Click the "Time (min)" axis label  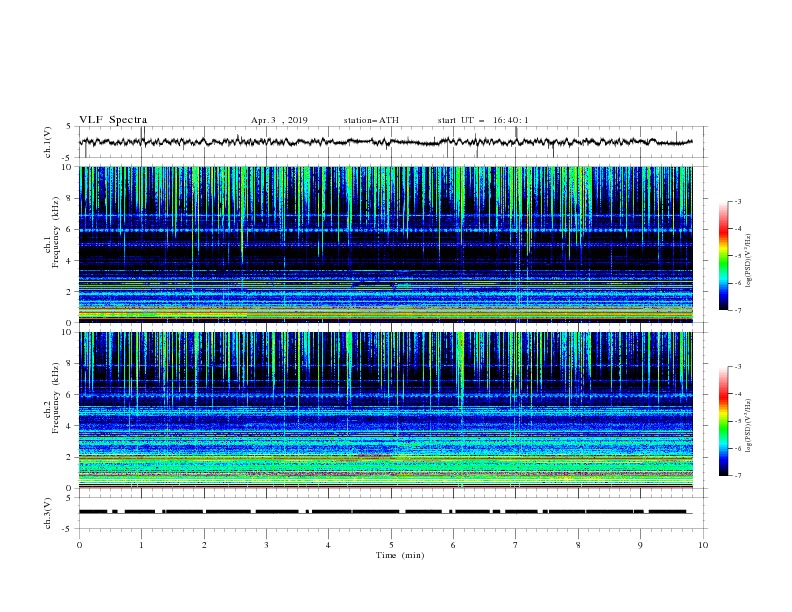pyautogui.click(x=400, y=555)
